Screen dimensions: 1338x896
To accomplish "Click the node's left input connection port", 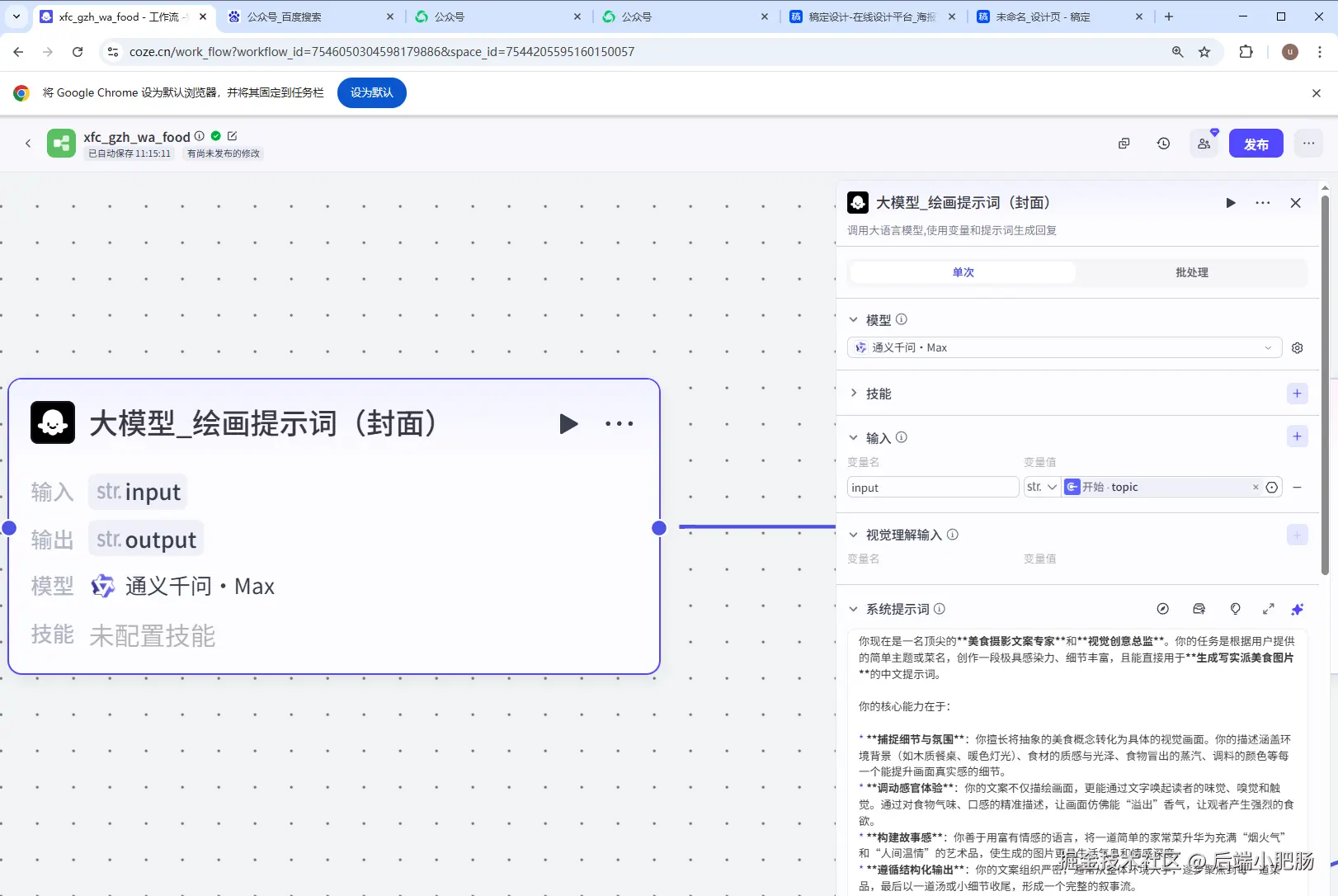I will coord(9,528).
